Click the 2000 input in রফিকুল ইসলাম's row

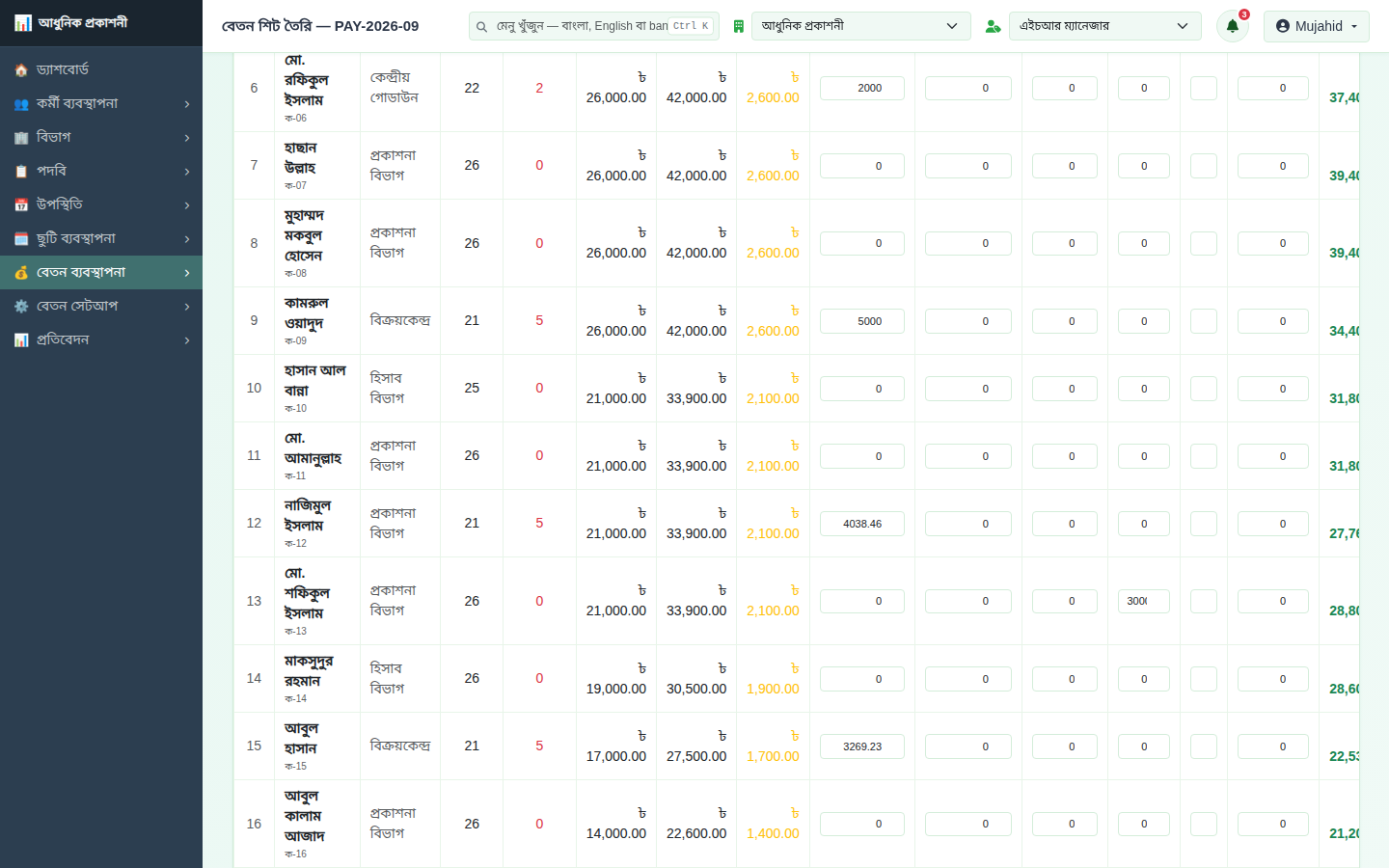[862, 88]
